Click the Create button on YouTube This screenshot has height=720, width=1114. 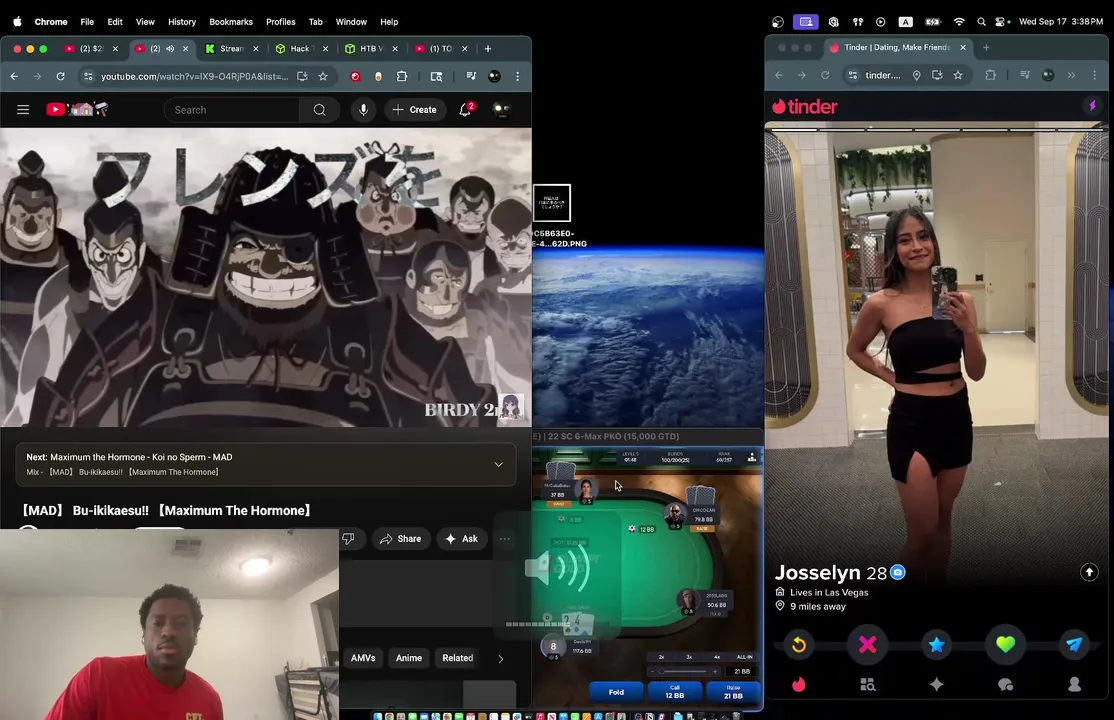click(x=415, y=109)
